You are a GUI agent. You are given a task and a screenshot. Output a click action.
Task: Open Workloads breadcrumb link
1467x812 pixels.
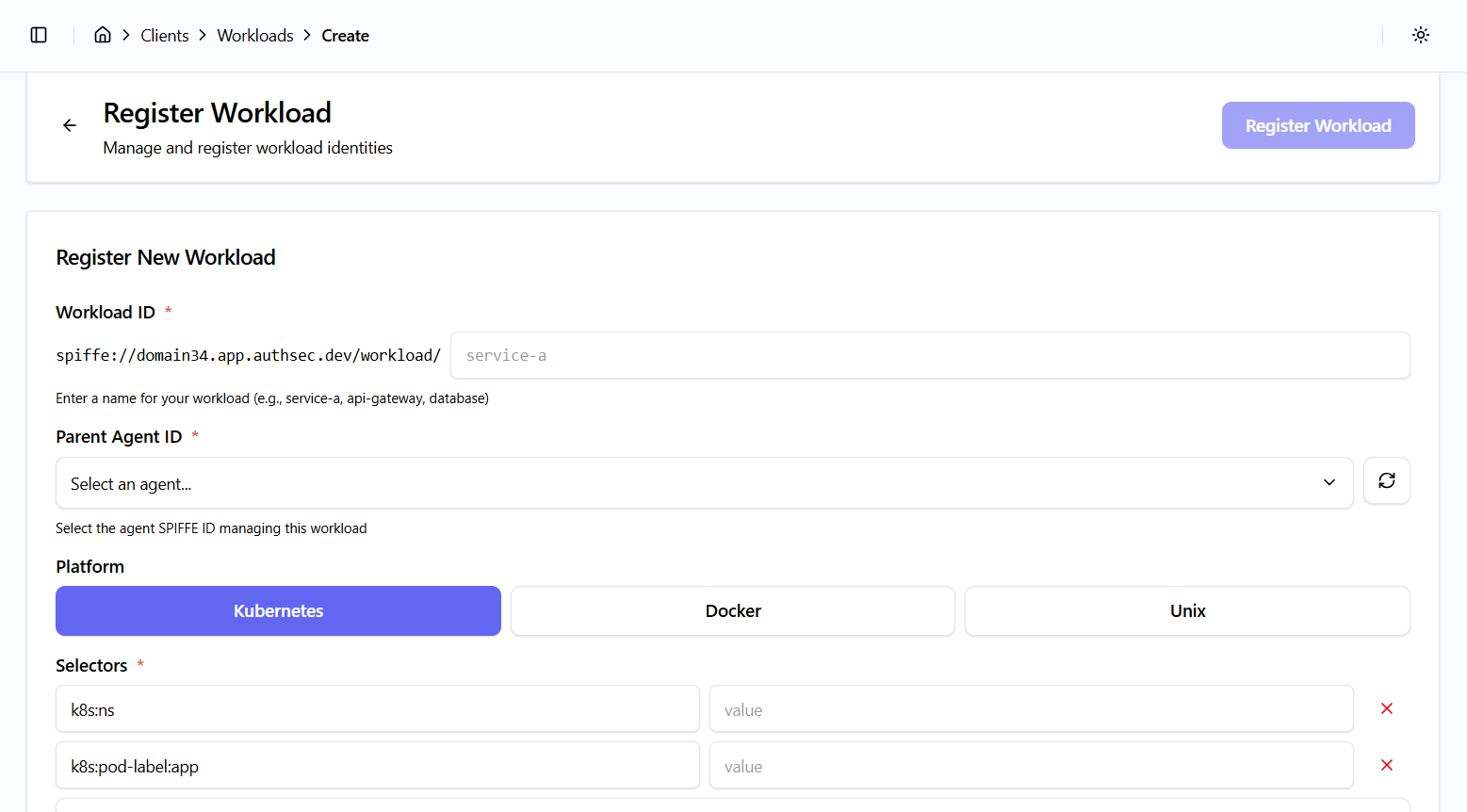click(255, 36)
